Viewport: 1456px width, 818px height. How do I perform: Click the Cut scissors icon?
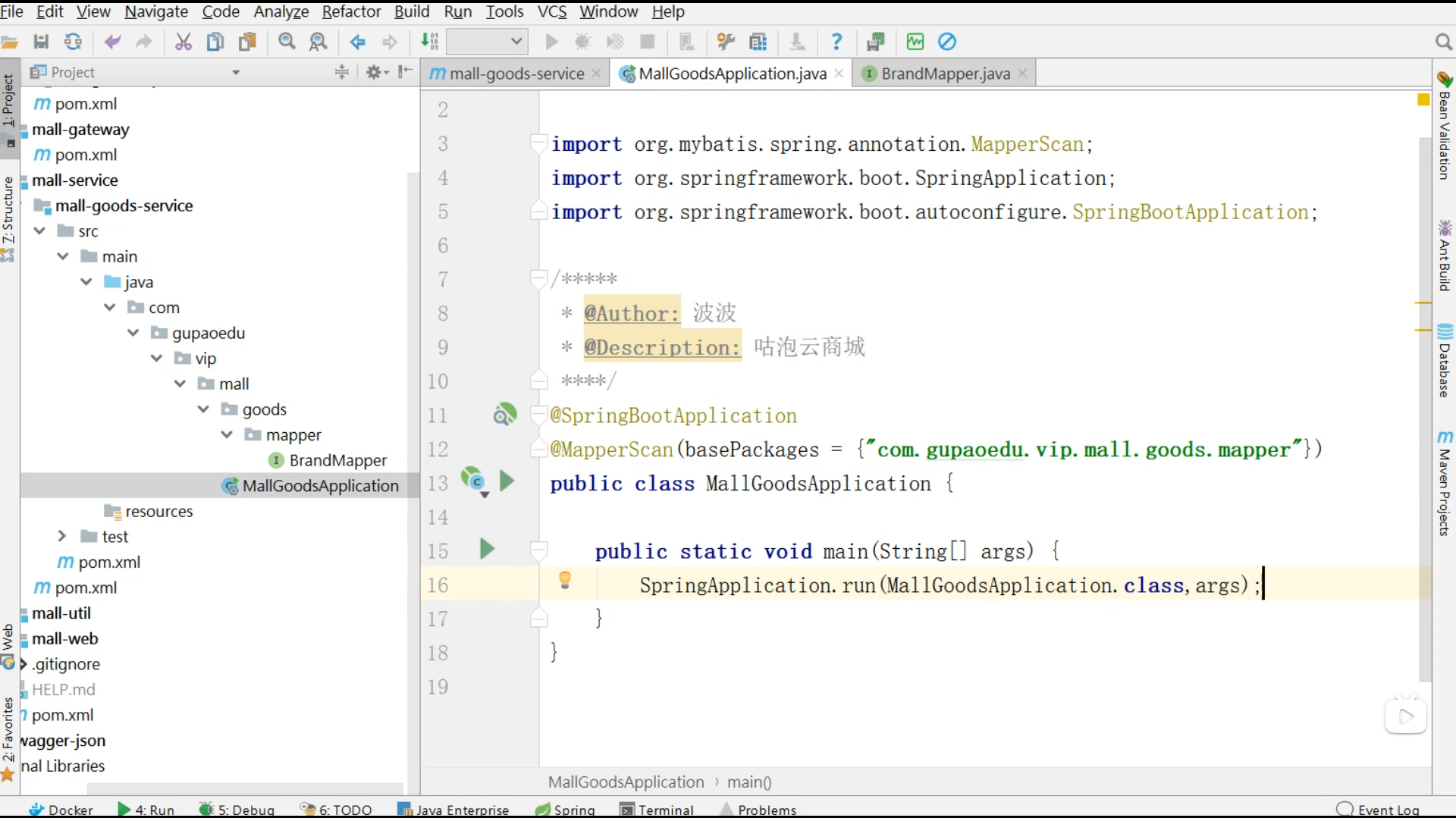(183, 42)
